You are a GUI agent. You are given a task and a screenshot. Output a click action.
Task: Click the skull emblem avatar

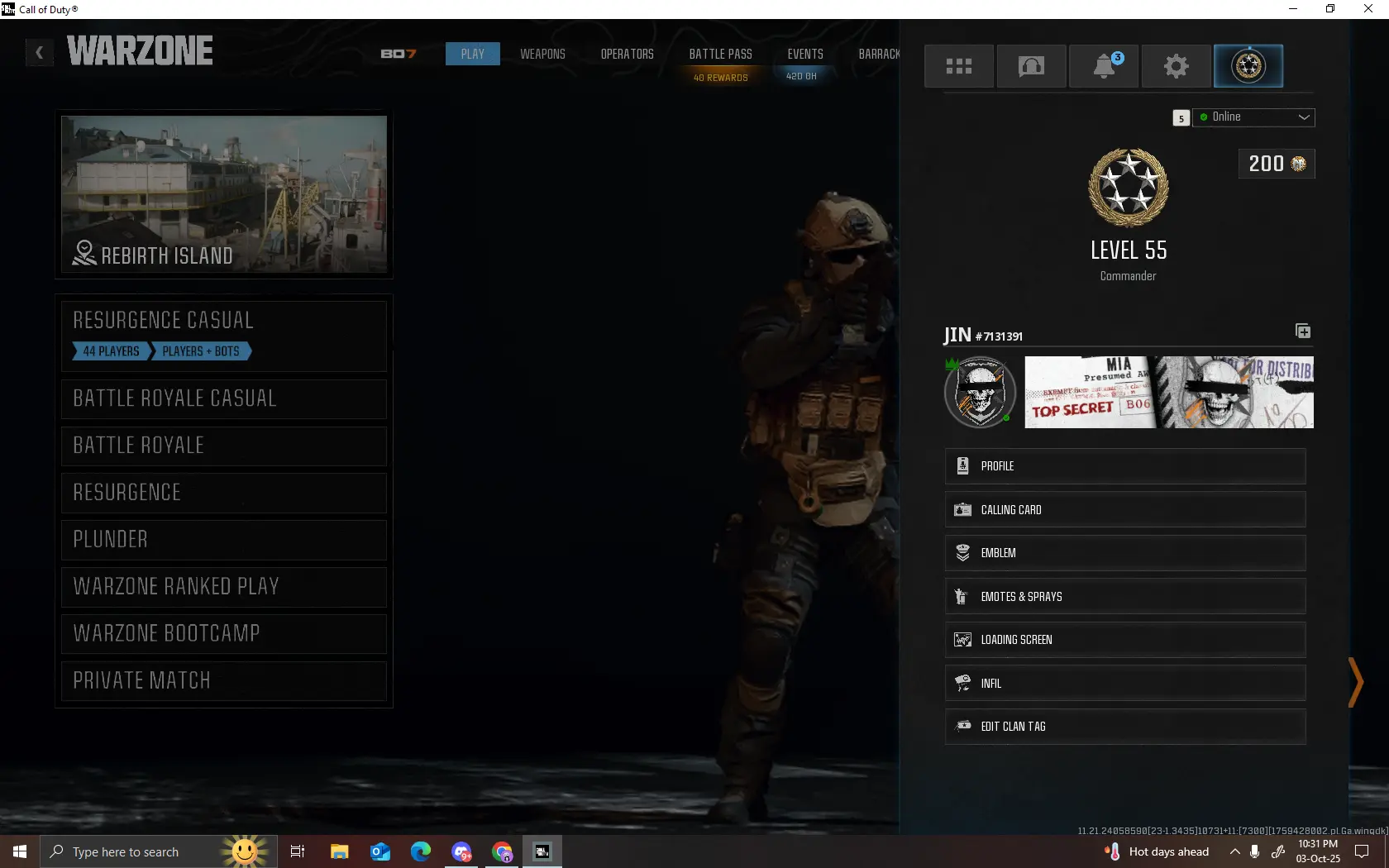(x=981, y=393)
